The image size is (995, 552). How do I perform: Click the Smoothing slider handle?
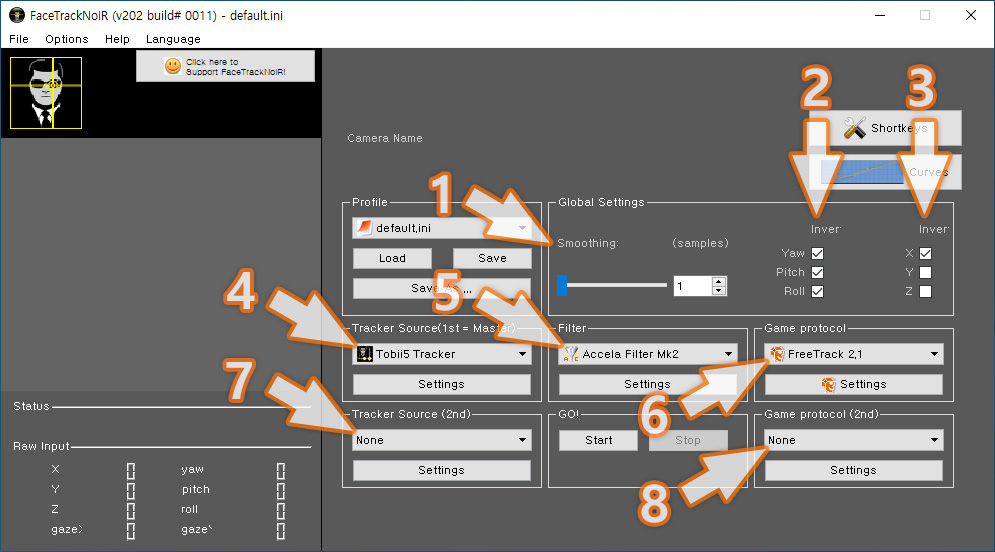pos(562,286)
